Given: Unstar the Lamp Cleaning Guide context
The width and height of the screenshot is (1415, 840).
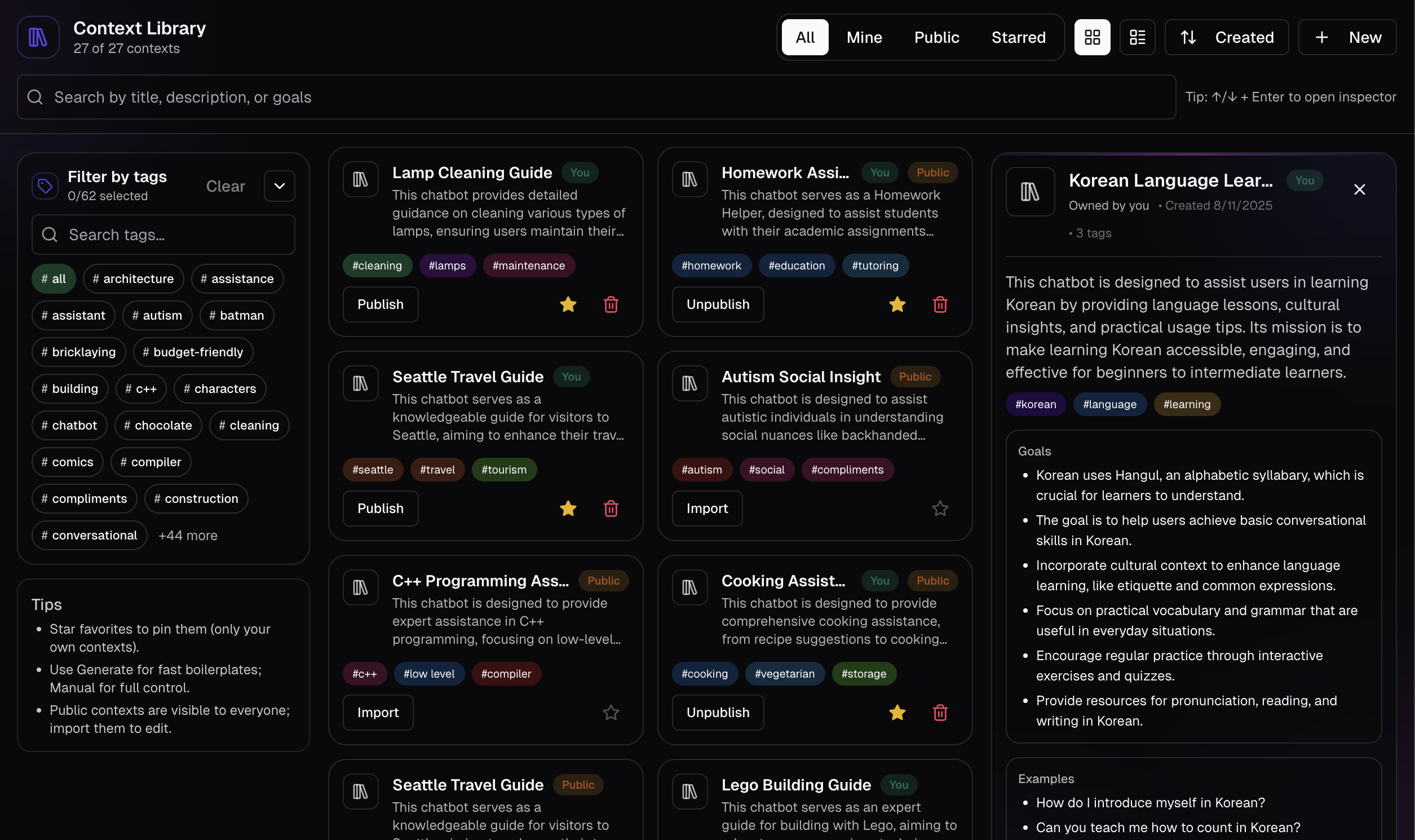Looking at the screenshot, I should click(x=568, y=304).
